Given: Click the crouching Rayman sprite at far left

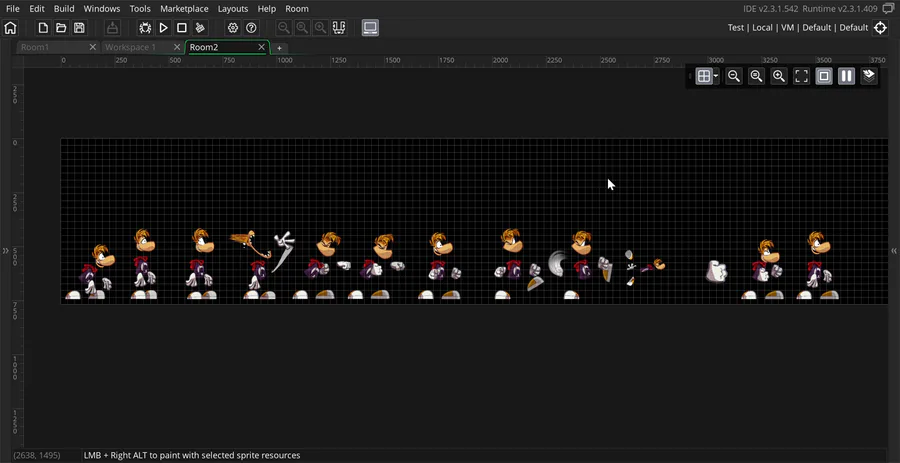Looking at the screenshot, I should click(x=91, y=272).
